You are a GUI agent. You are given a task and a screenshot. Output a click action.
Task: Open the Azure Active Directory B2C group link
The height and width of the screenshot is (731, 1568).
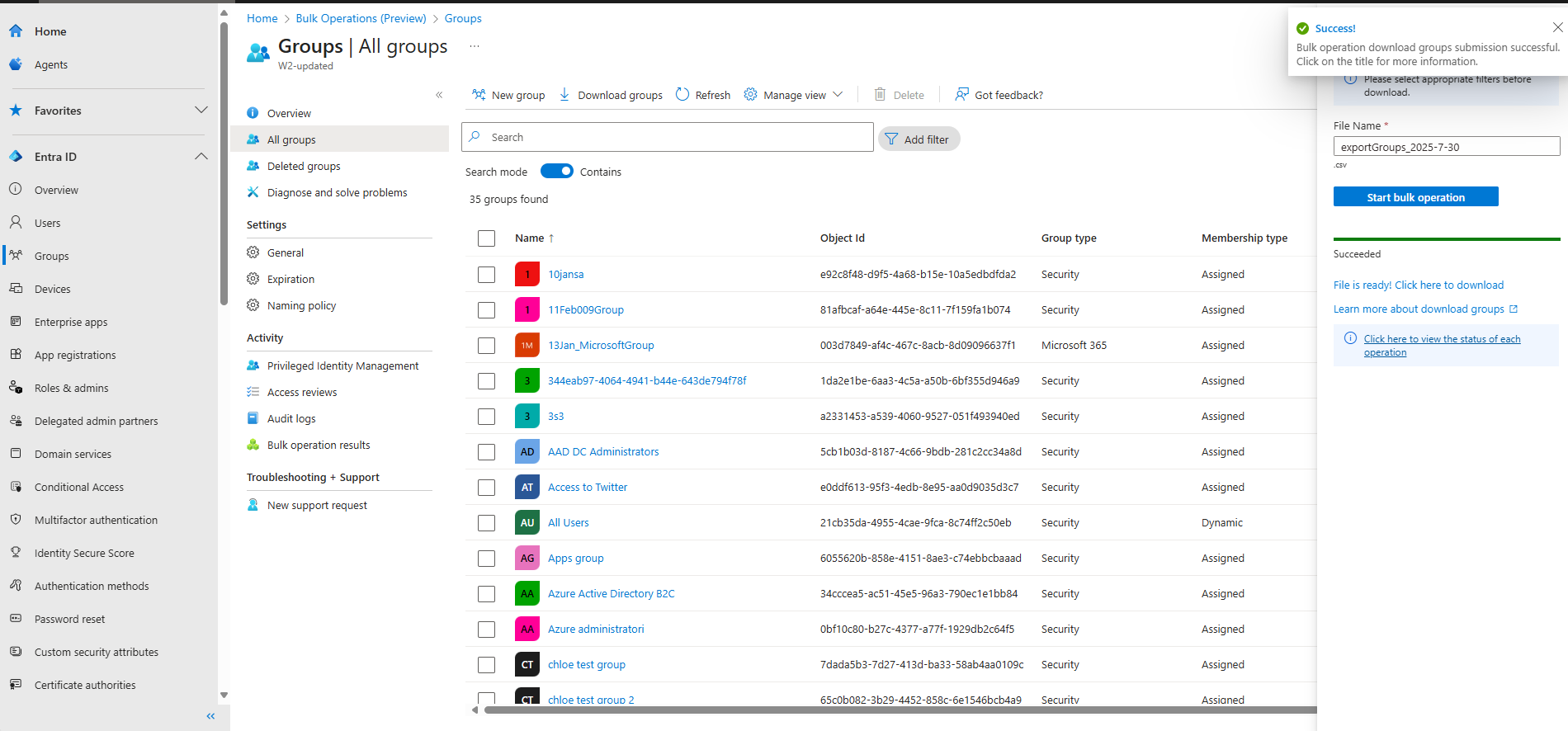click(612, 593)
